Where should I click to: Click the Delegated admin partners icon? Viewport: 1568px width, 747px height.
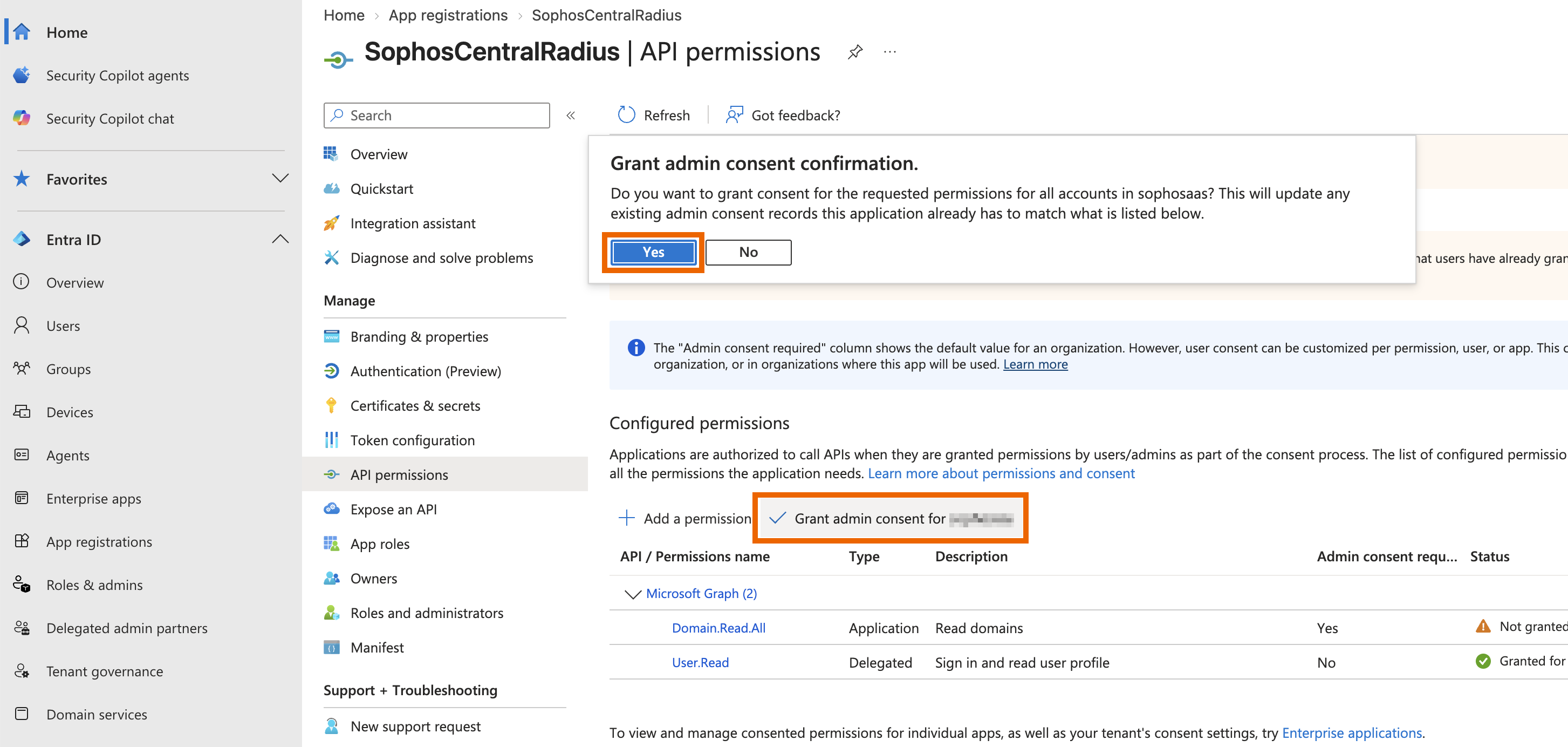point(22,628)
